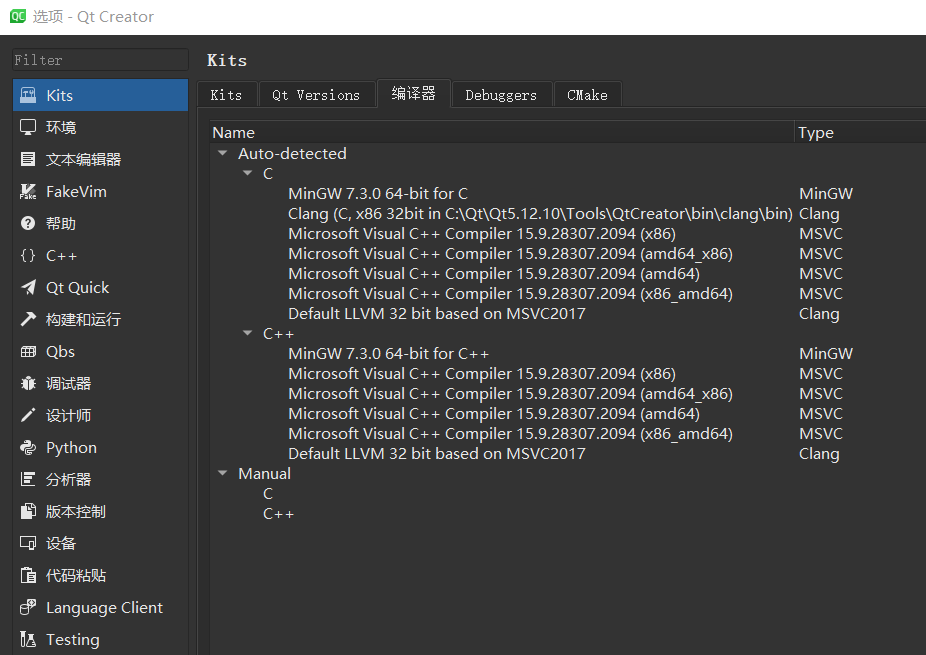Image resolution: width=926 pixels, height=655 pixels.
Task: Open the Debuggers tab
Action: [x=501, y=95]
